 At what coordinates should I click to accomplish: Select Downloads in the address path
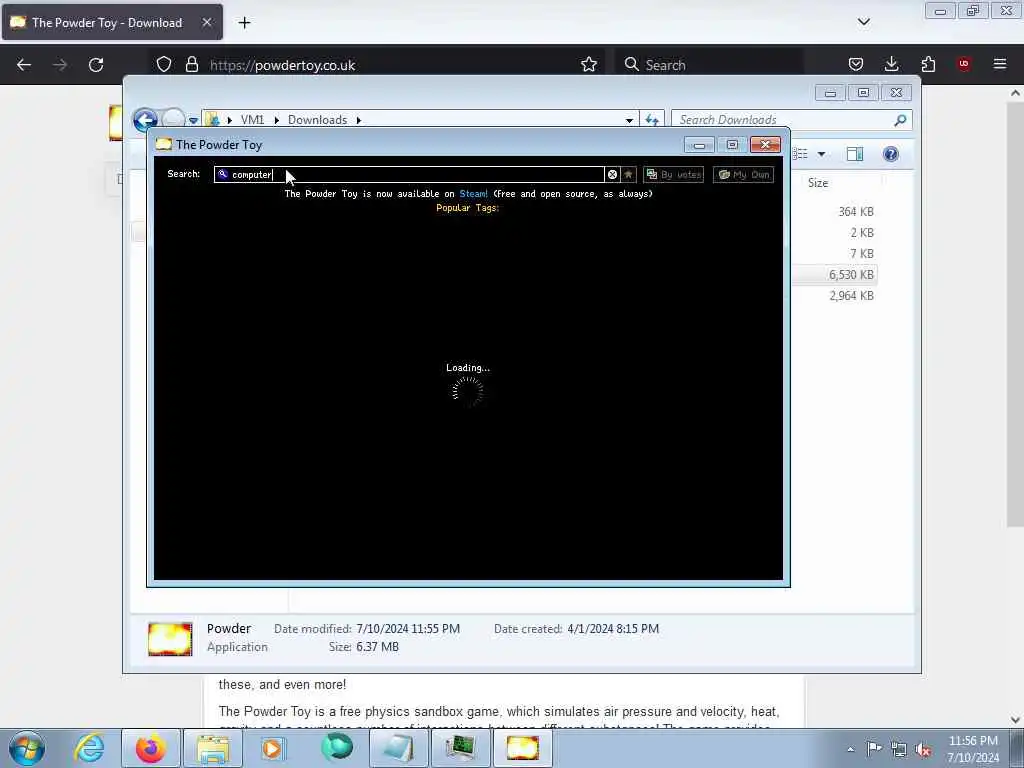pos(317,120)
